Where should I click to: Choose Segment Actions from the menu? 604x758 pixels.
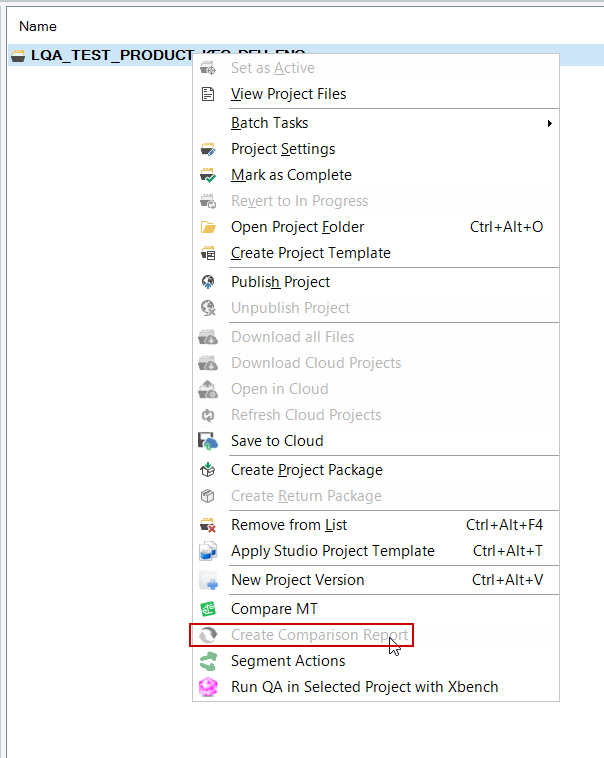click(x=288, y=661)
